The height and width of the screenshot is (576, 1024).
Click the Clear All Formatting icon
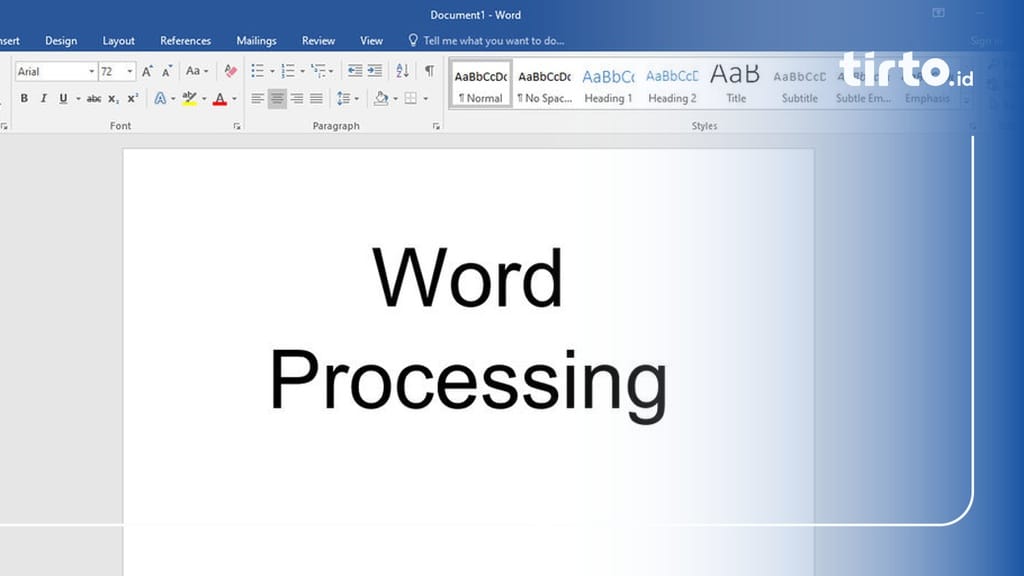pos(230,71)
